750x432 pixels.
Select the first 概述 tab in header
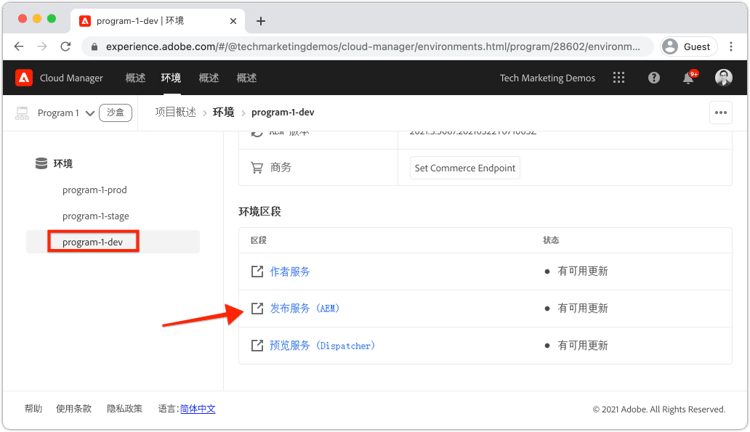click(135, 78)
